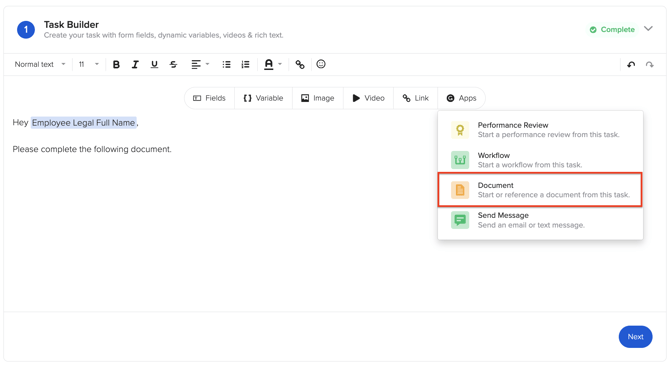Viewport: 670px width, 366px height.
Task: Click the Next button
Action: point(635,337)
